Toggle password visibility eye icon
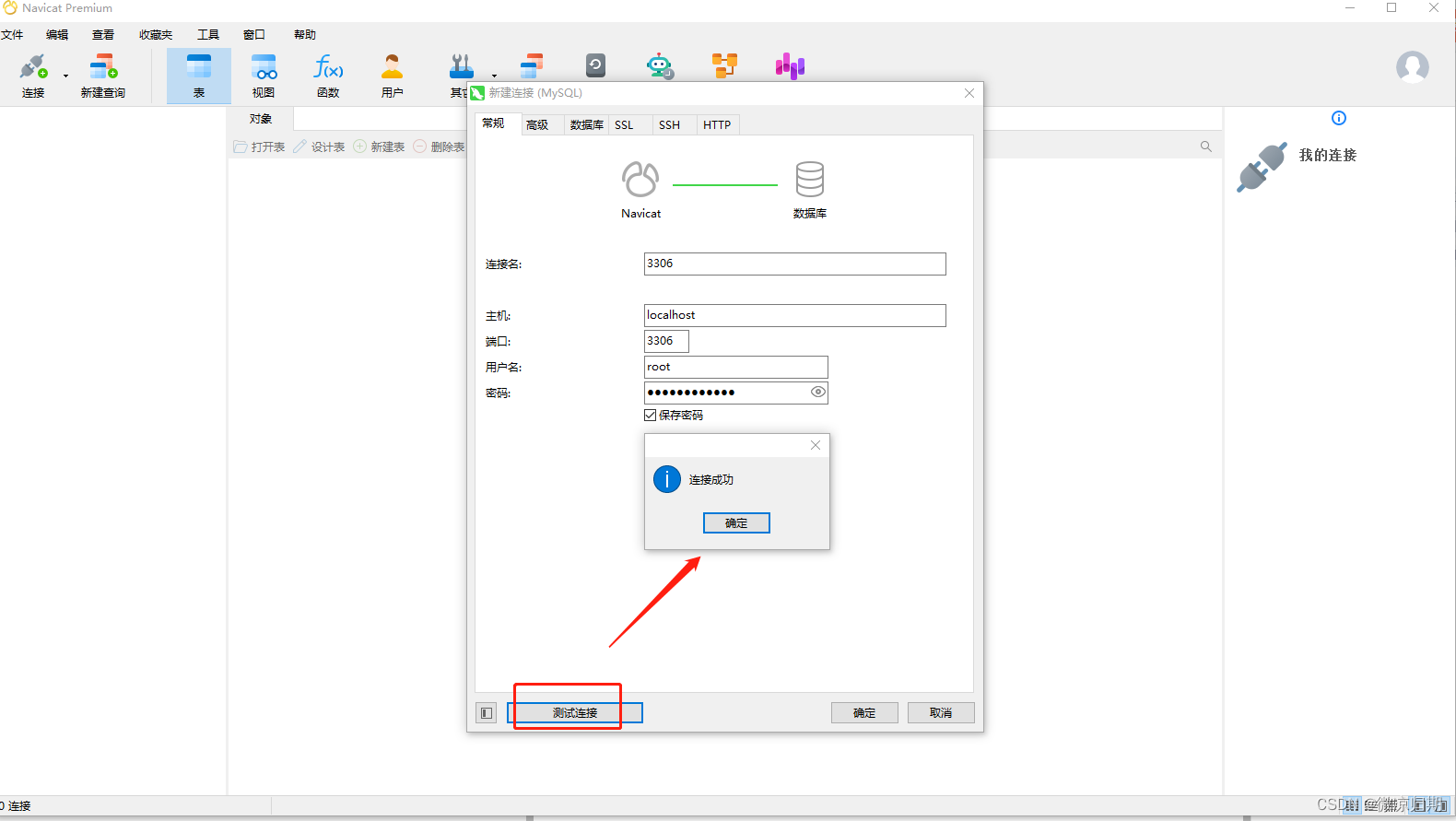 pos(818,393)
